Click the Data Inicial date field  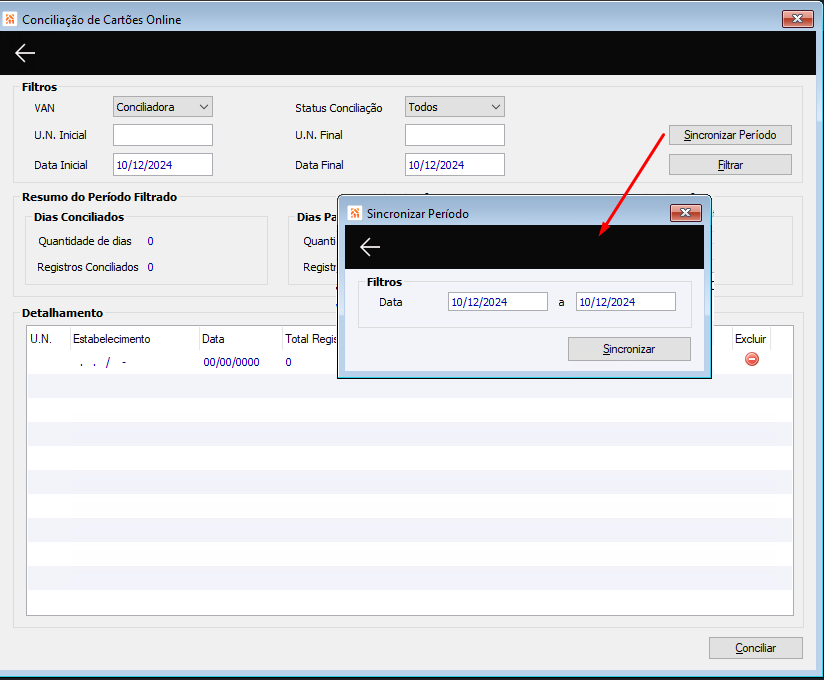click(x=163, y=165)
